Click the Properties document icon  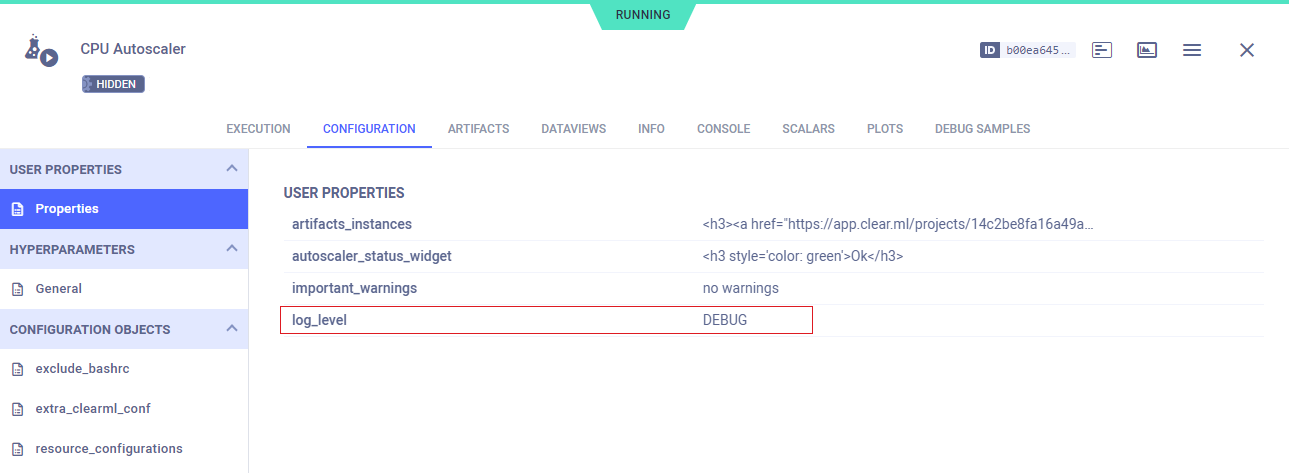pyautogui.click(x=17, y=209)
